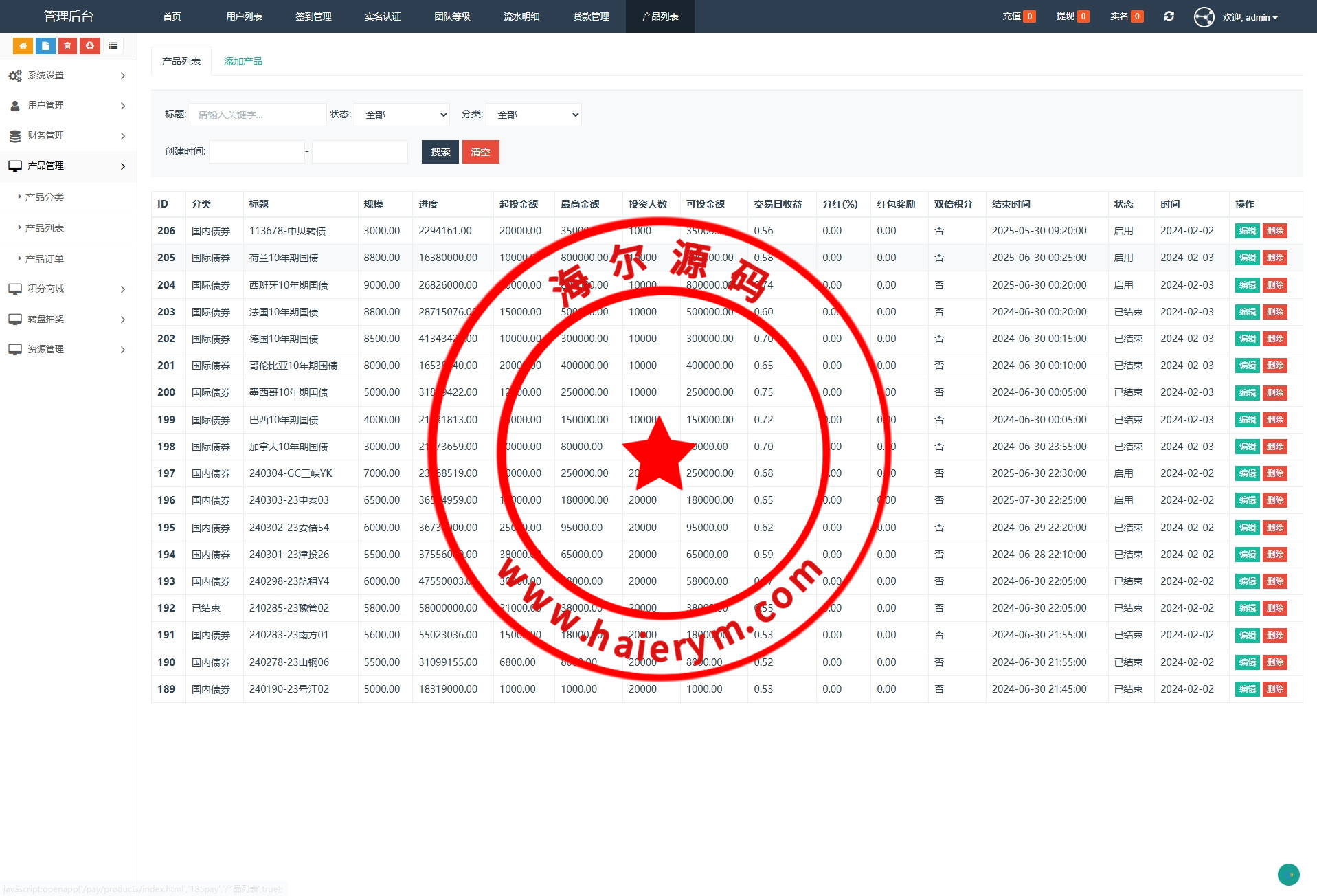
Task: Click the orange home icon button
Action: click(x=23, y=46)
